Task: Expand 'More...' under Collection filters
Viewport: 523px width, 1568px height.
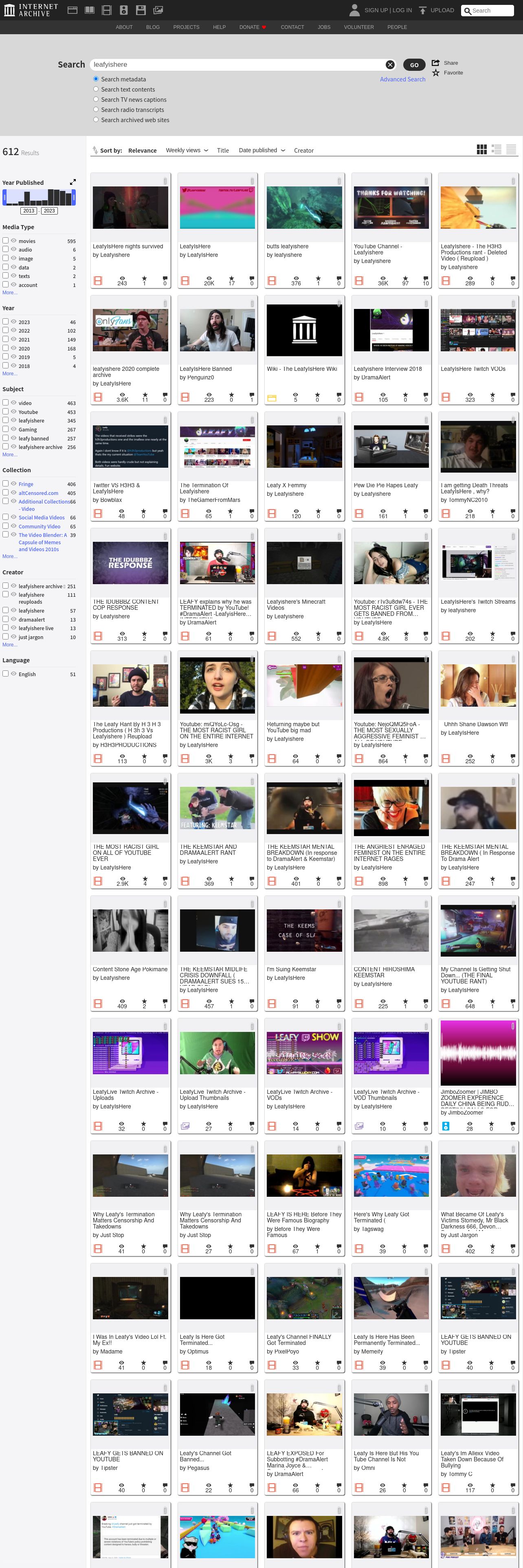Action: pyautogui.click(x=10, y=556)
